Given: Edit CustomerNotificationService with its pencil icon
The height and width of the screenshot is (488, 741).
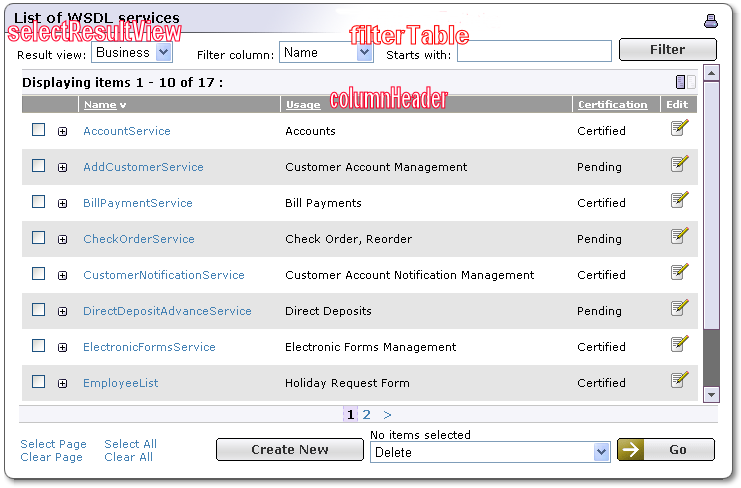Looking at the screenshot, I should [679, 272].
